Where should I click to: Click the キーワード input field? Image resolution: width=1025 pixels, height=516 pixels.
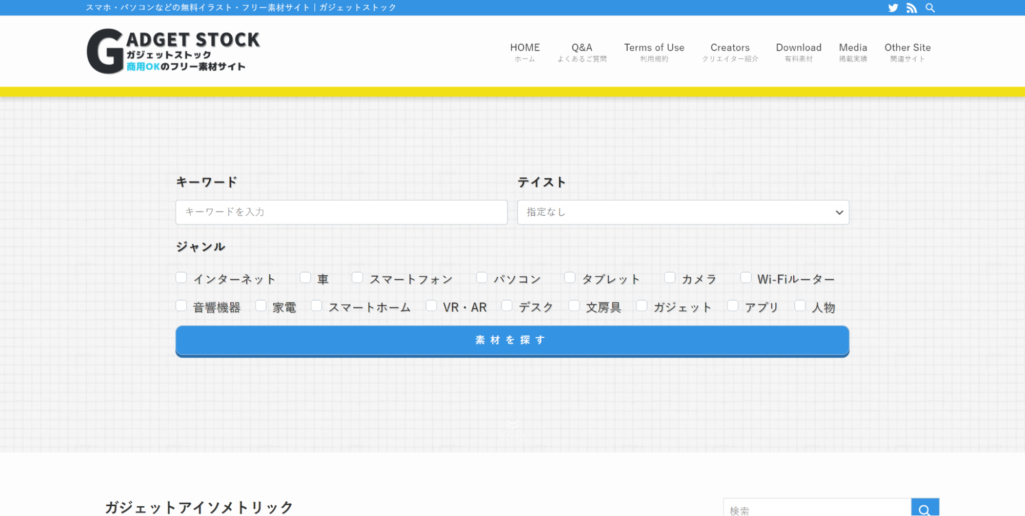tap(341, 212)
